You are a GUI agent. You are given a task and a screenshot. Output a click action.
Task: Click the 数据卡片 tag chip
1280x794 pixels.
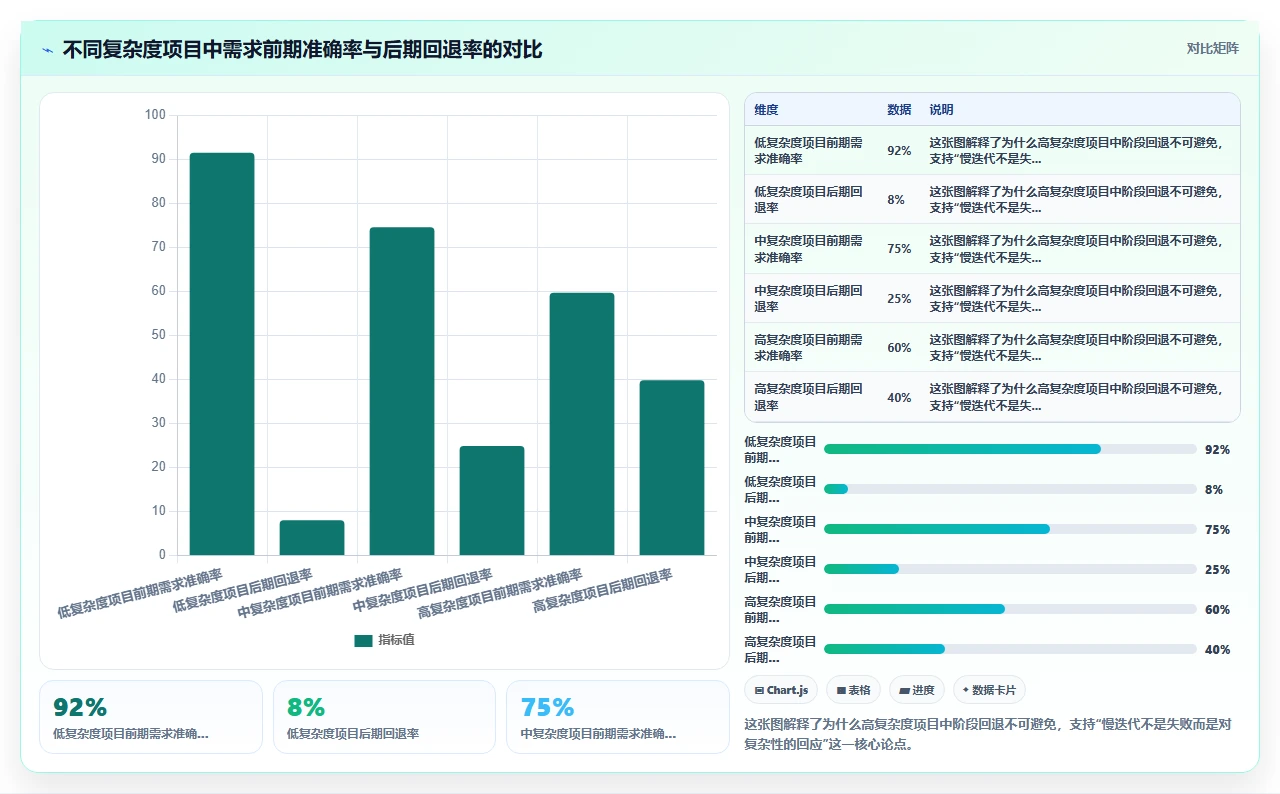989,690
